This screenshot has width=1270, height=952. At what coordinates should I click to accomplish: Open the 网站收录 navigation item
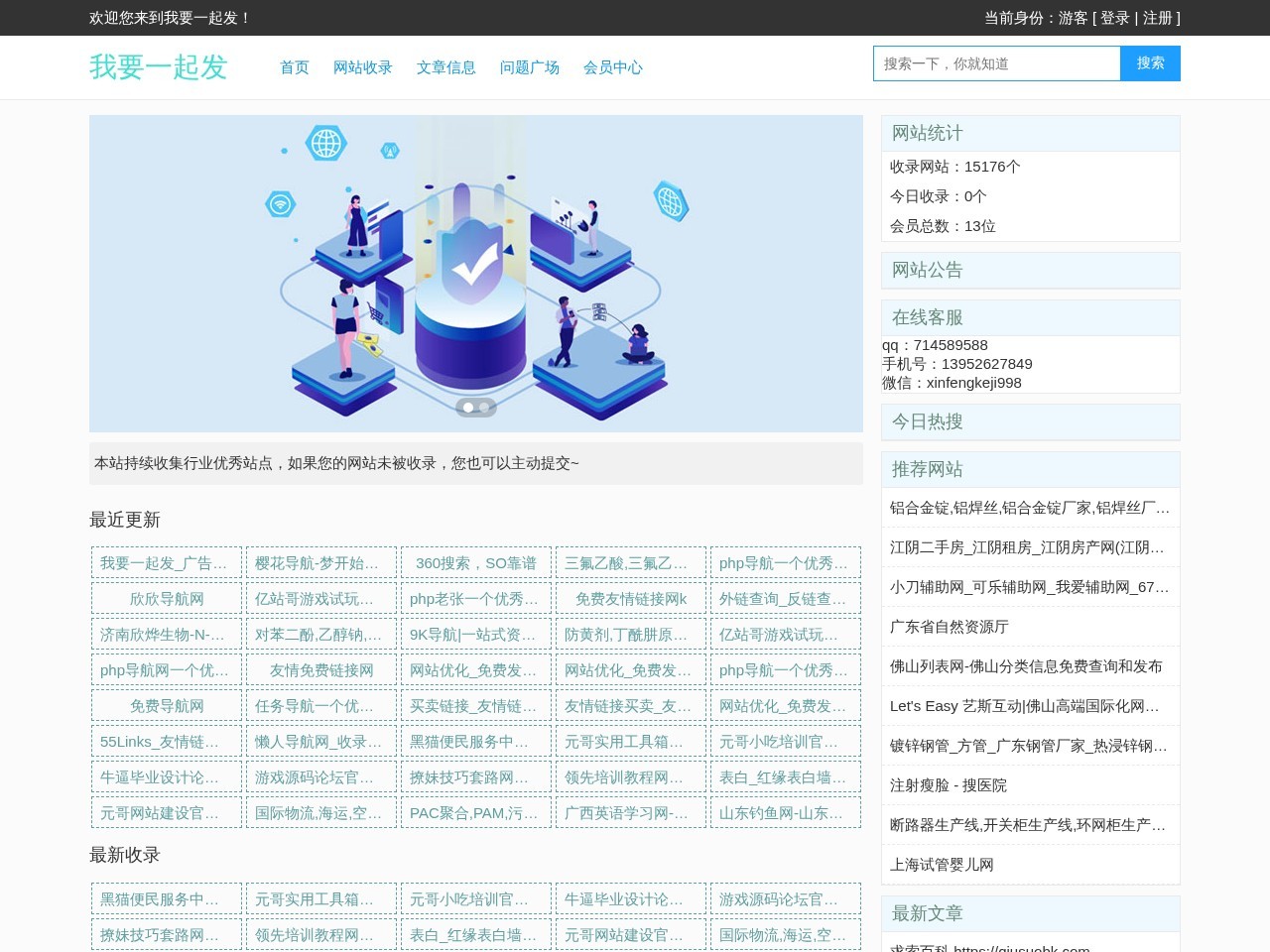click(x=363, y=67)
